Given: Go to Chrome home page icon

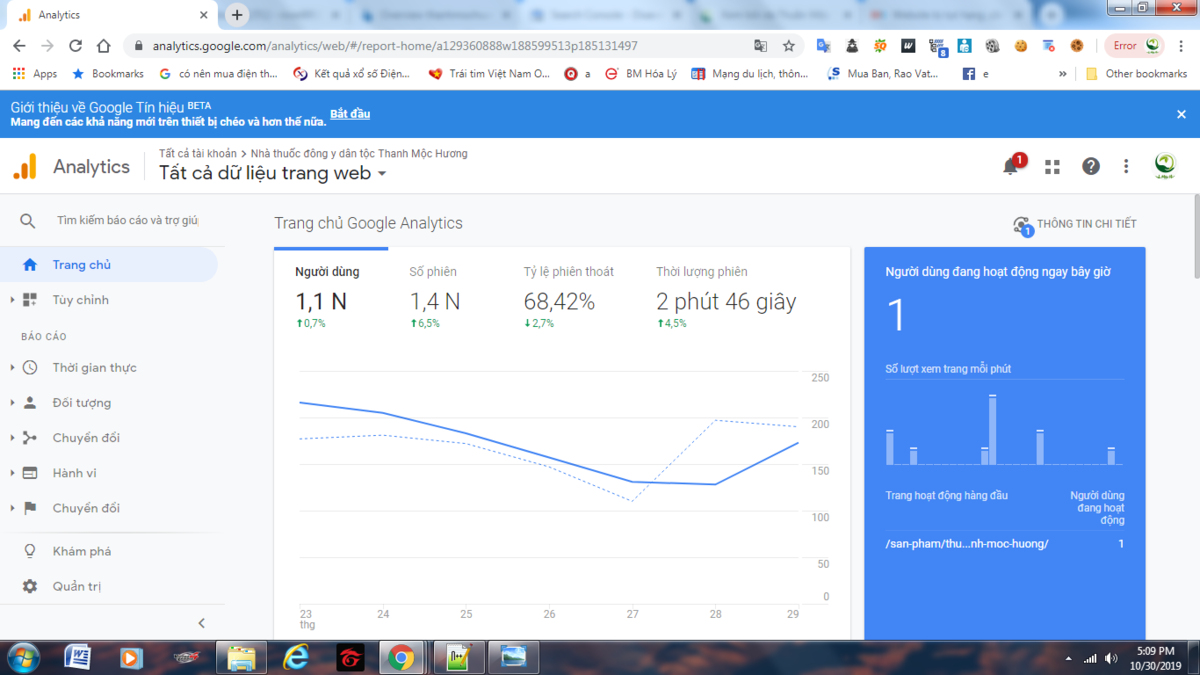Looking at the screenshot, I should (103, 46).
